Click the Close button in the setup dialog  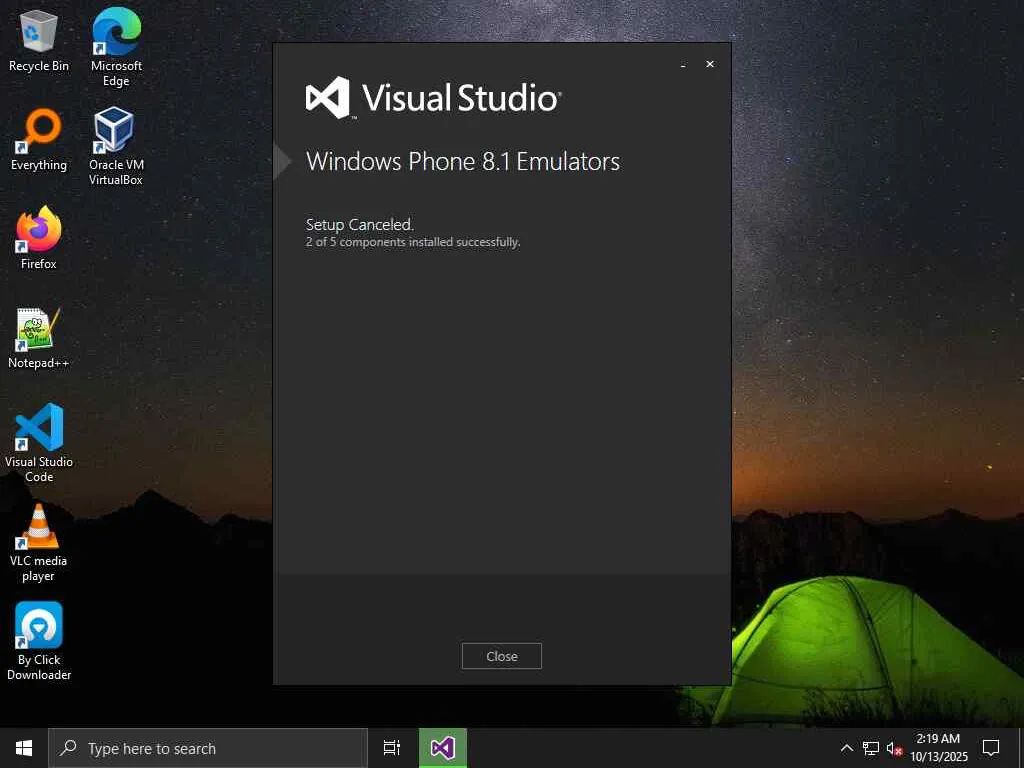pos(502,656)
